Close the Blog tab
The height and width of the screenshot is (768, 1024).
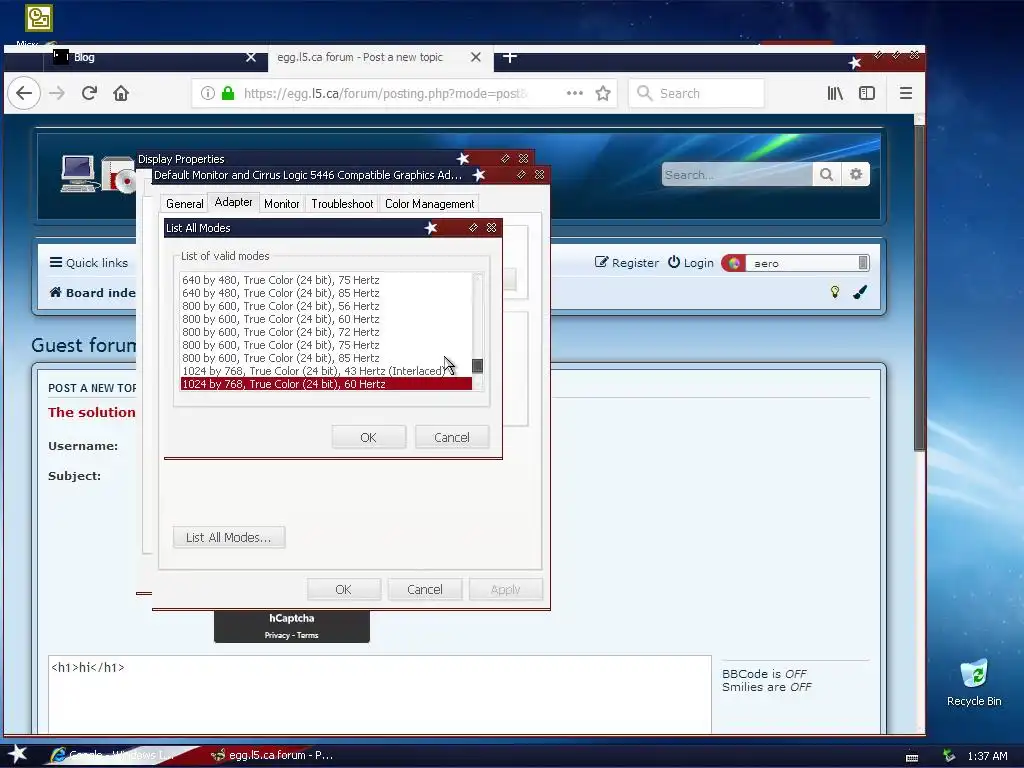(251, 57)
